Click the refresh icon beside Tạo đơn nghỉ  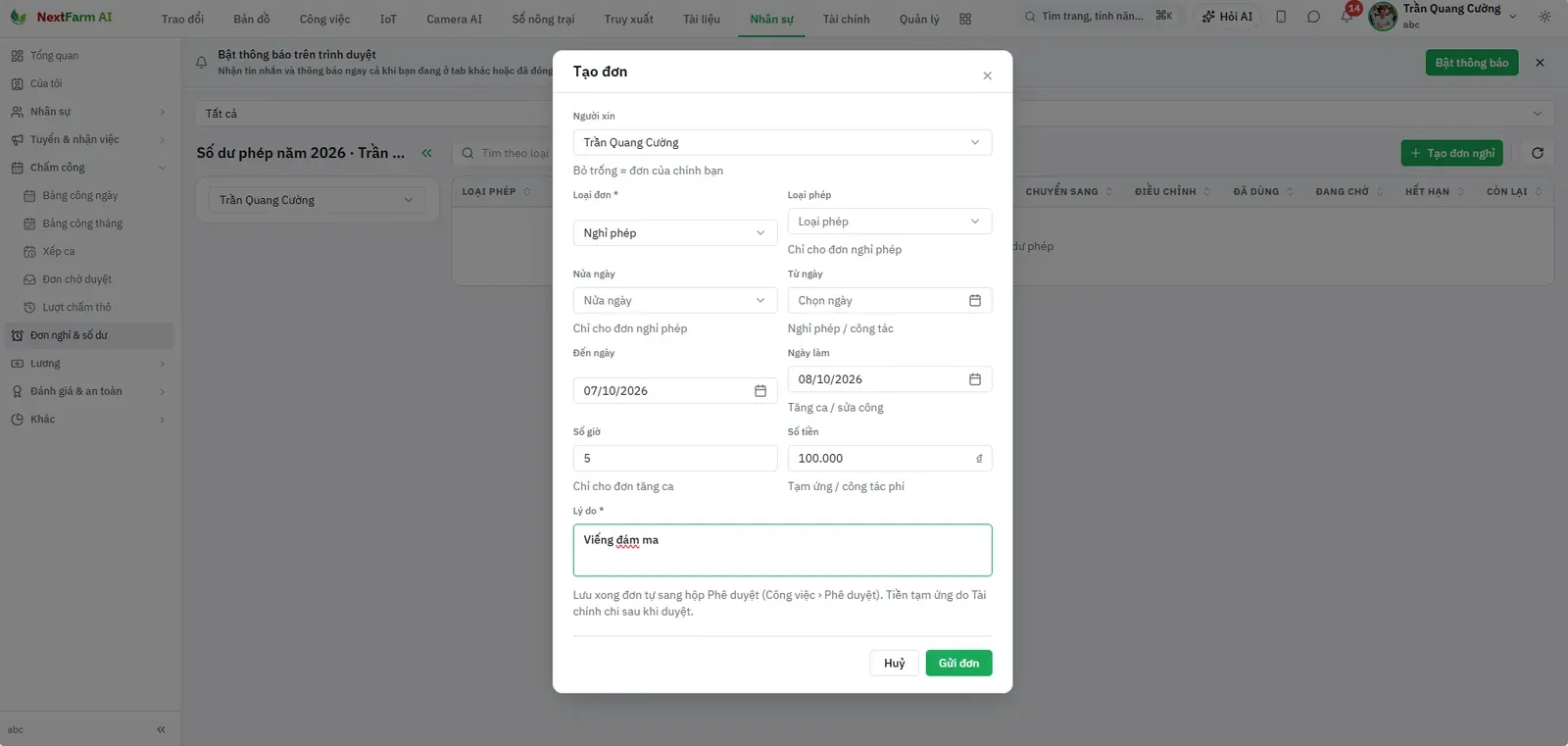coord(1537,153)
